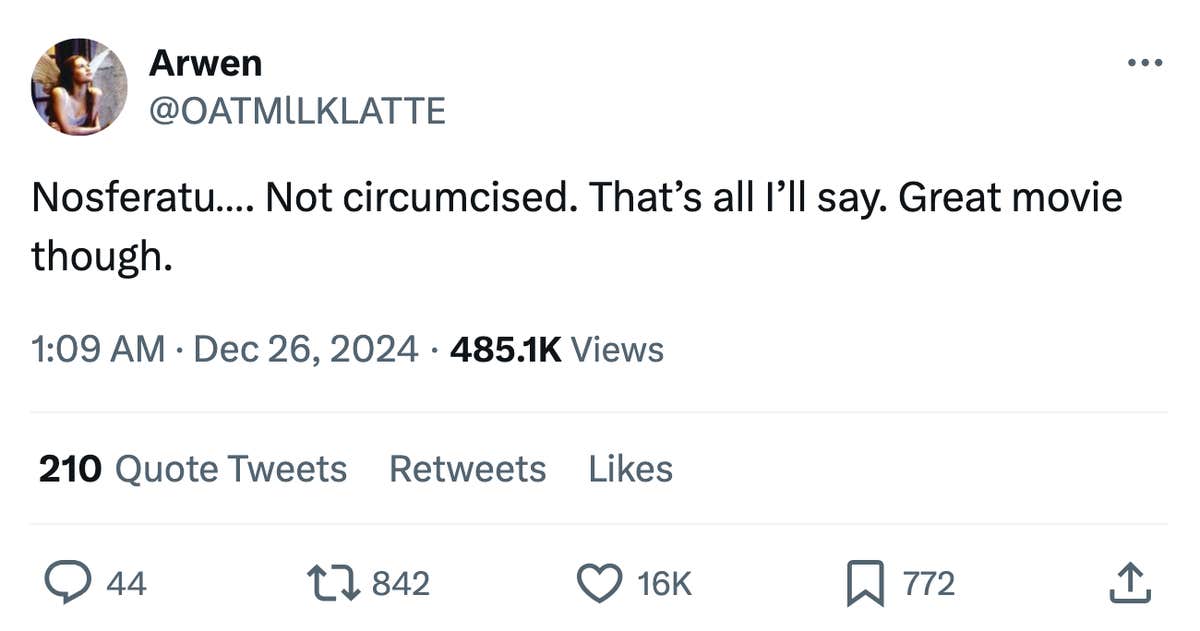
Task: Click the 16K likes count
Action: (664, 584)
